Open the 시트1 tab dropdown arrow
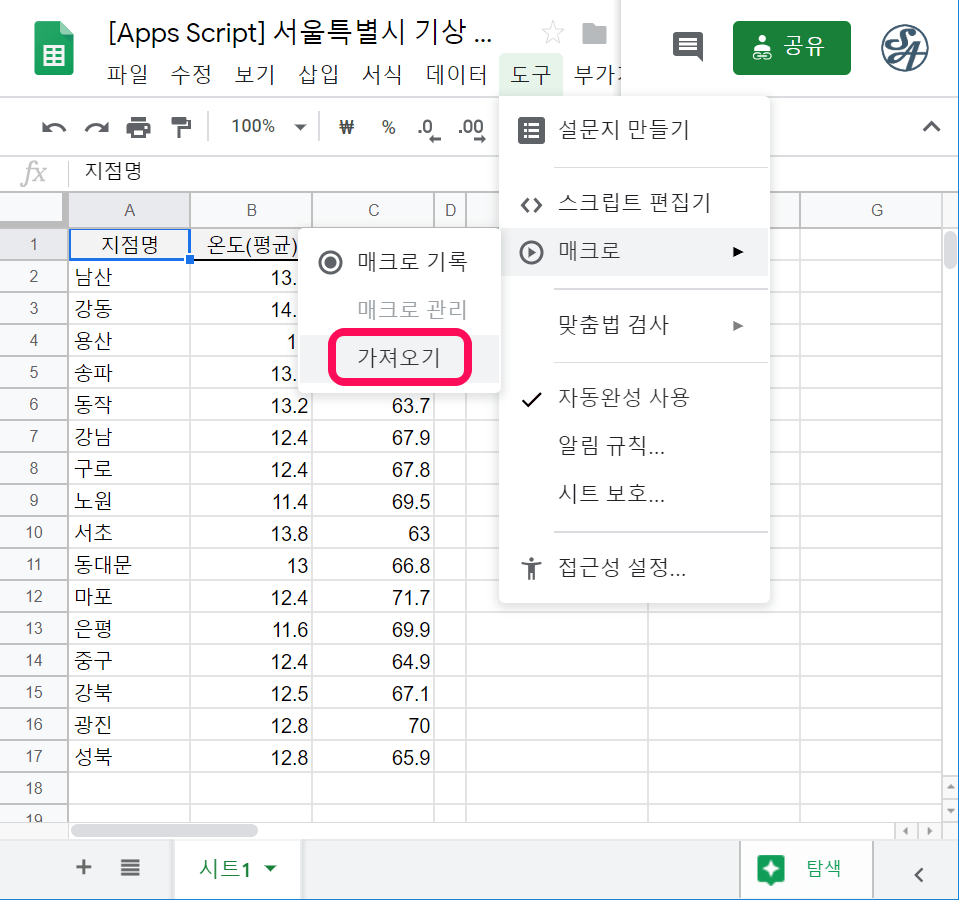The width and height of the screenshot is (959, 900). click(270, 870)
